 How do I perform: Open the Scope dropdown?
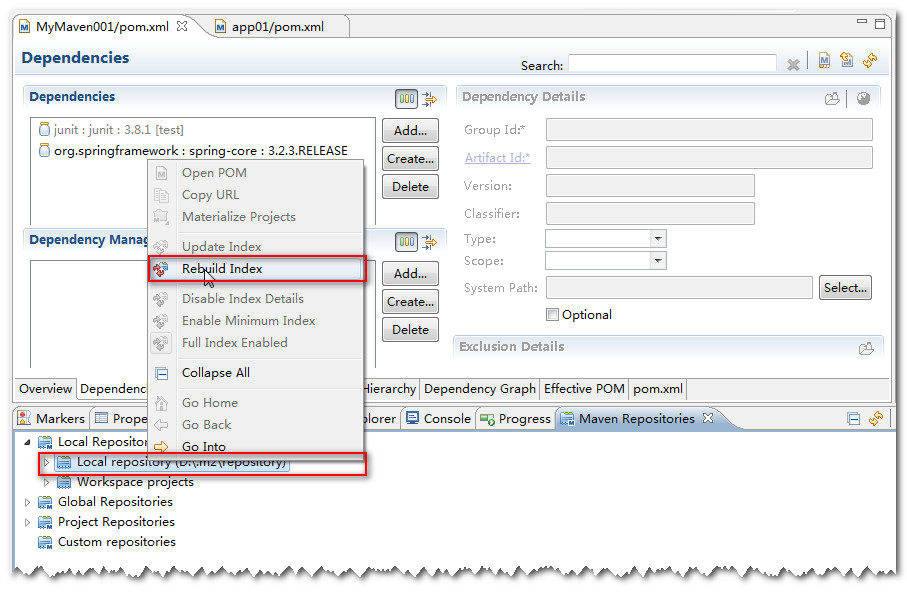click(657, 261)
